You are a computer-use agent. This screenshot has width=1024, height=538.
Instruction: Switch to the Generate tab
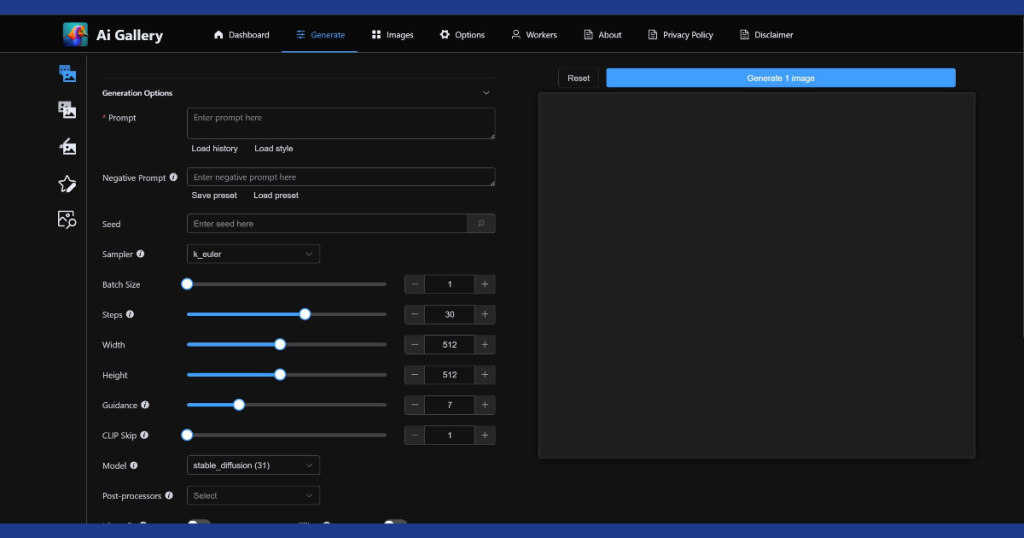320,35
